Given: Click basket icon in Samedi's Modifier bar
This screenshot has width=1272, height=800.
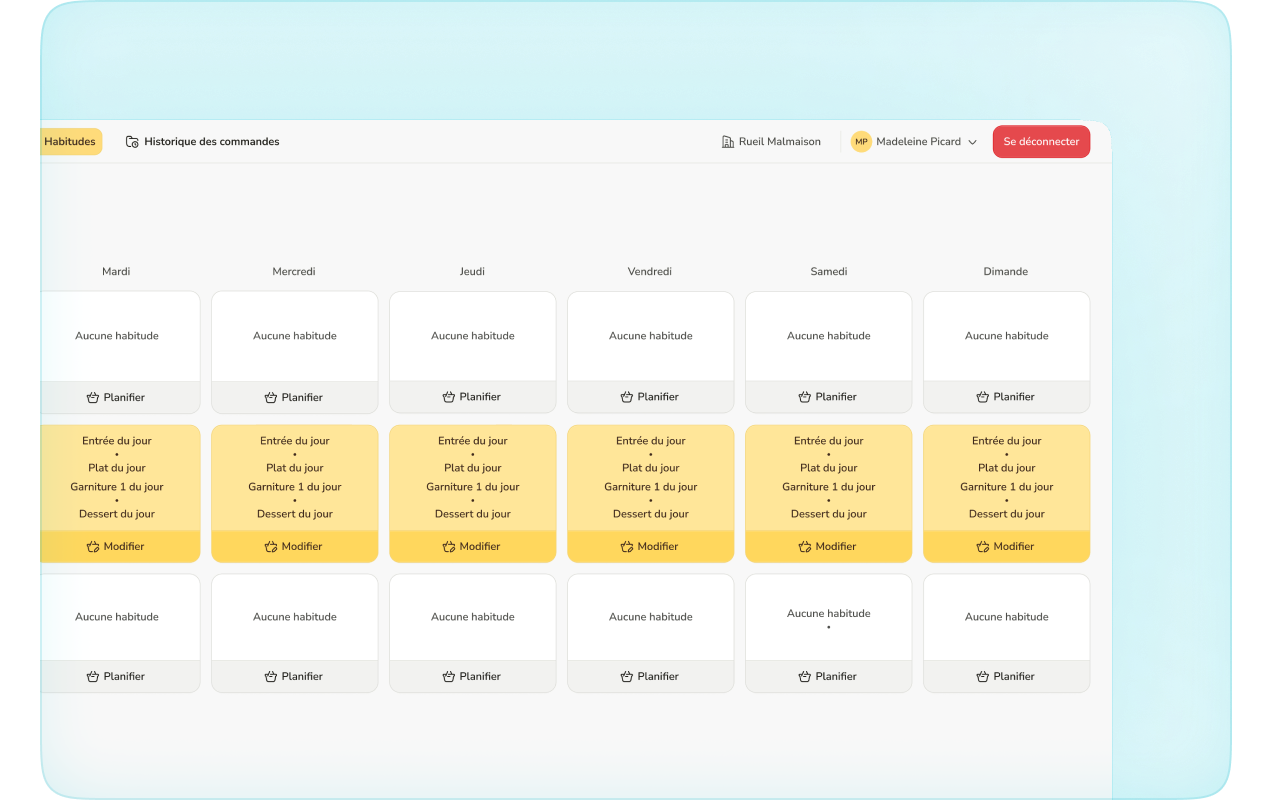Looking at the screenshot, I should coord(805,547).
